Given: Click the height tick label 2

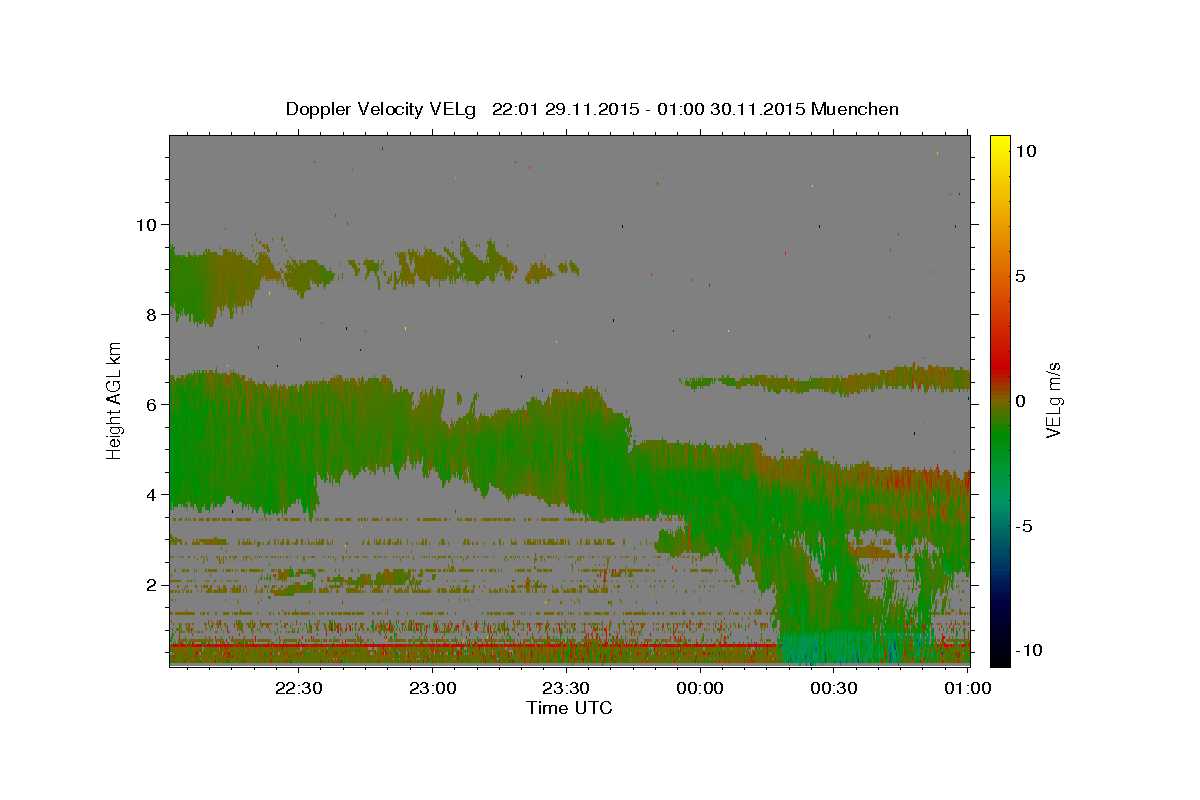Looking at the screenshot, I should tap(153, 584).
